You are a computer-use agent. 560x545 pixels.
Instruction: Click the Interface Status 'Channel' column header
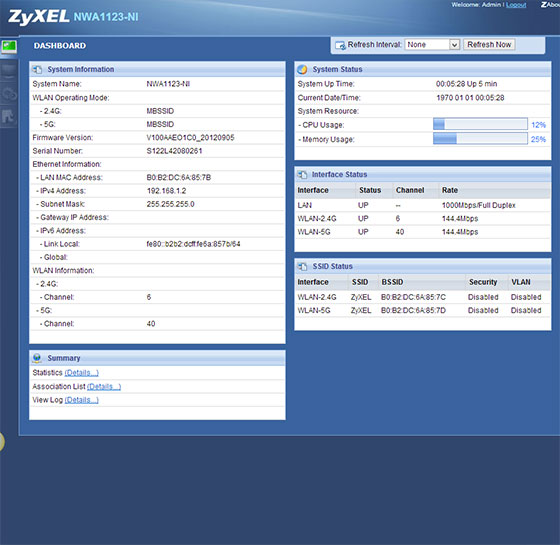410,190
